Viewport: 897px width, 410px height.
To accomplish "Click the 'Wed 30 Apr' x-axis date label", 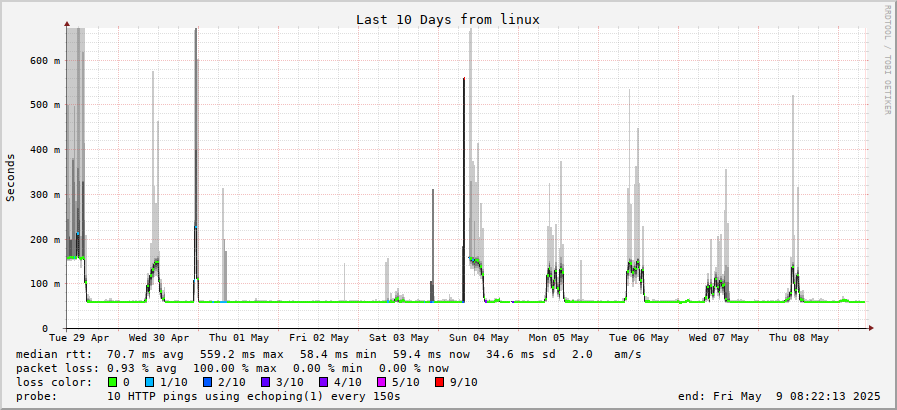I will [x=159, y=338].
